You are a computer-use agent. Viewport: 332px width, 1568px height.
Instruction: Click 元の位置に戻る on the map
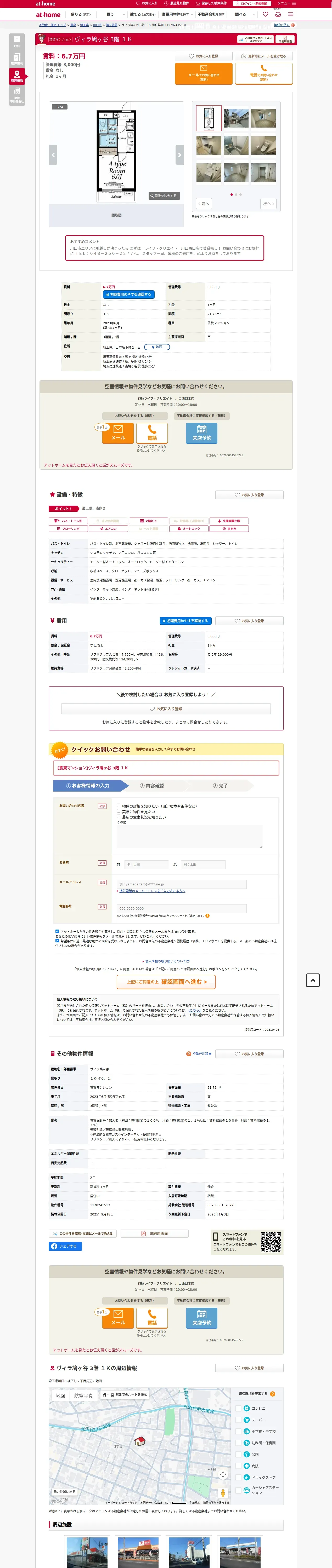65,1492
